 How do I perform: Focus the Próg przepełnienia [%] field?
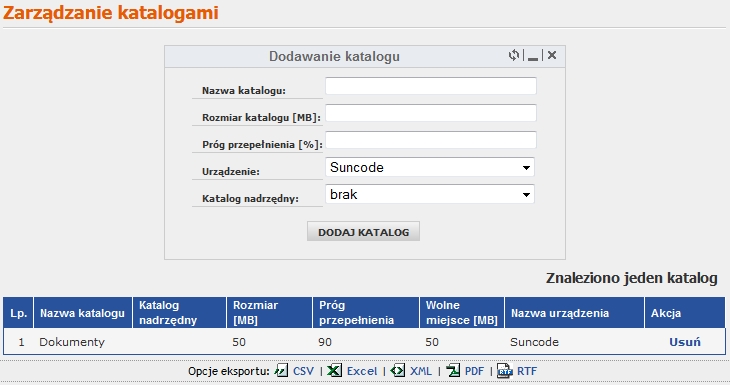[431, 140]
